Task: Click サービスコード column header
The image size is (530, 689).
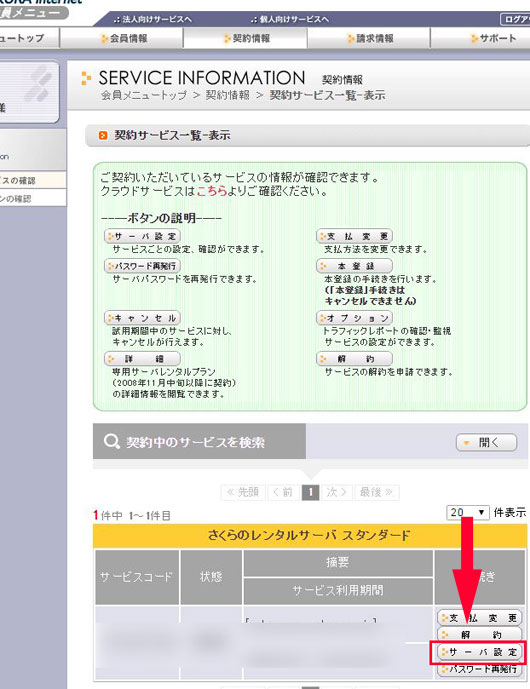Action: click(137, 577)
